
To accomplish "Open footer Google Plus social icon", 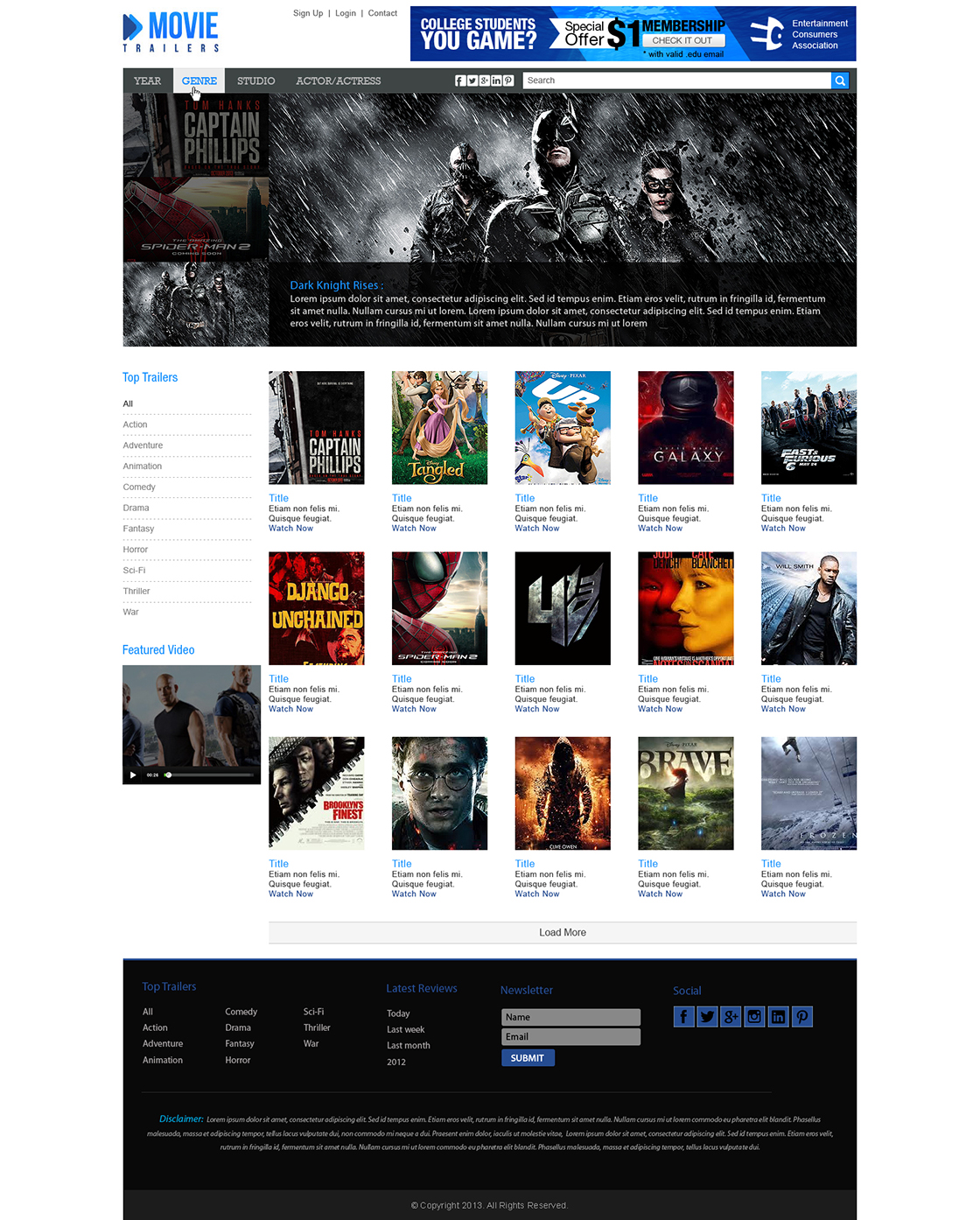I will [x=731, y=1016].
